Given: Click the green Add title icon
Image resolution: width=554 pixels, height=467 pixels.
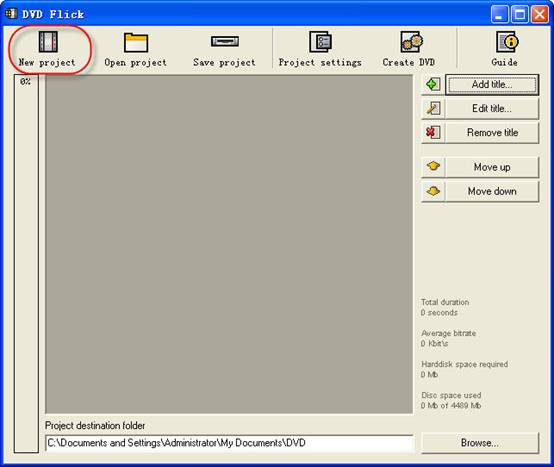Looking at the screenshot, I should click(433, 84).
